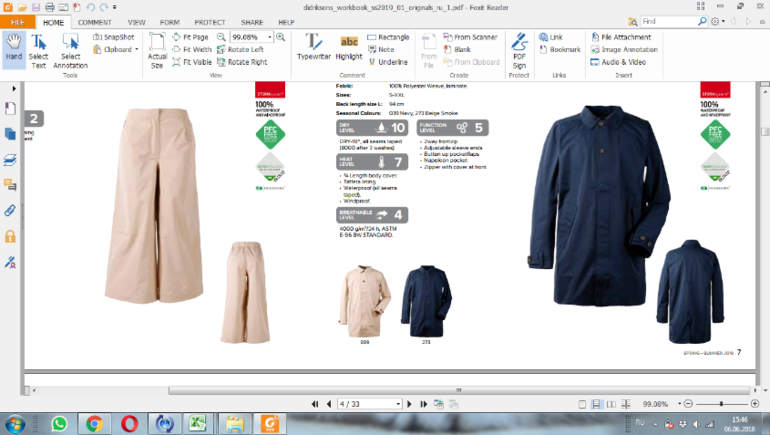Open the zoom percentage dropdown in ribbon
Screen dimensions: 770x435
(x=270, y=37)
